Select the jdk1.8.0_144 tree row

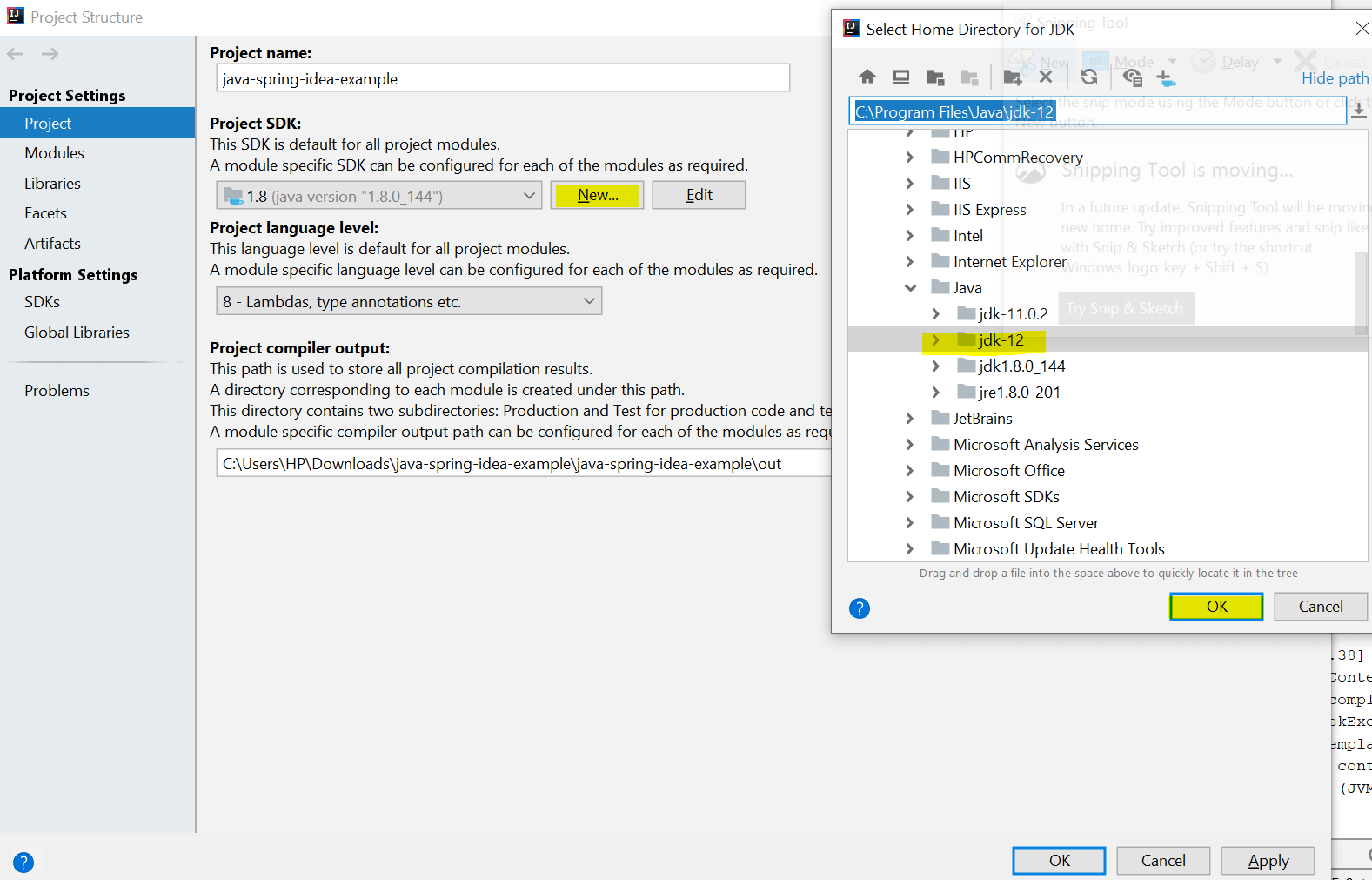pos(1108,366)
